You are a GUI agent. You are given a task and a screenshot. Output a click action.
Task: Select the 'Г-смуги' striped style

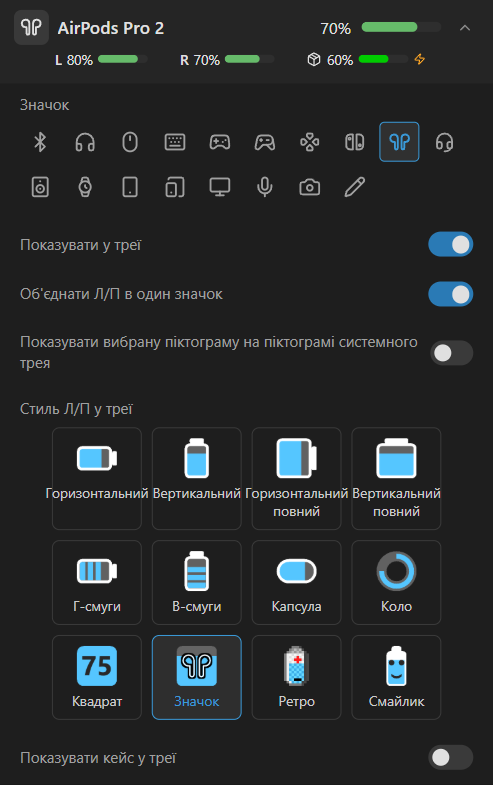click(x=97, y=582)
